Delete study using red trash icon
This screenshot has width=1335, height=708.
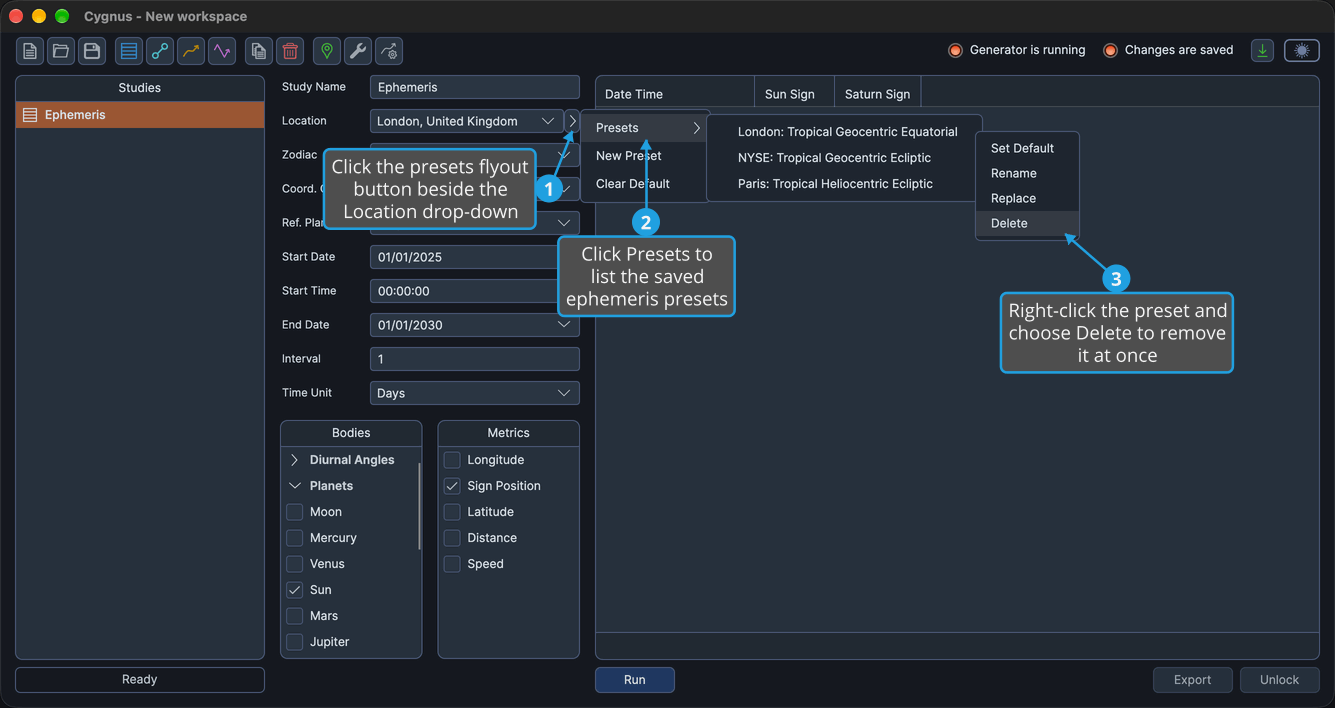click(290, 51)
